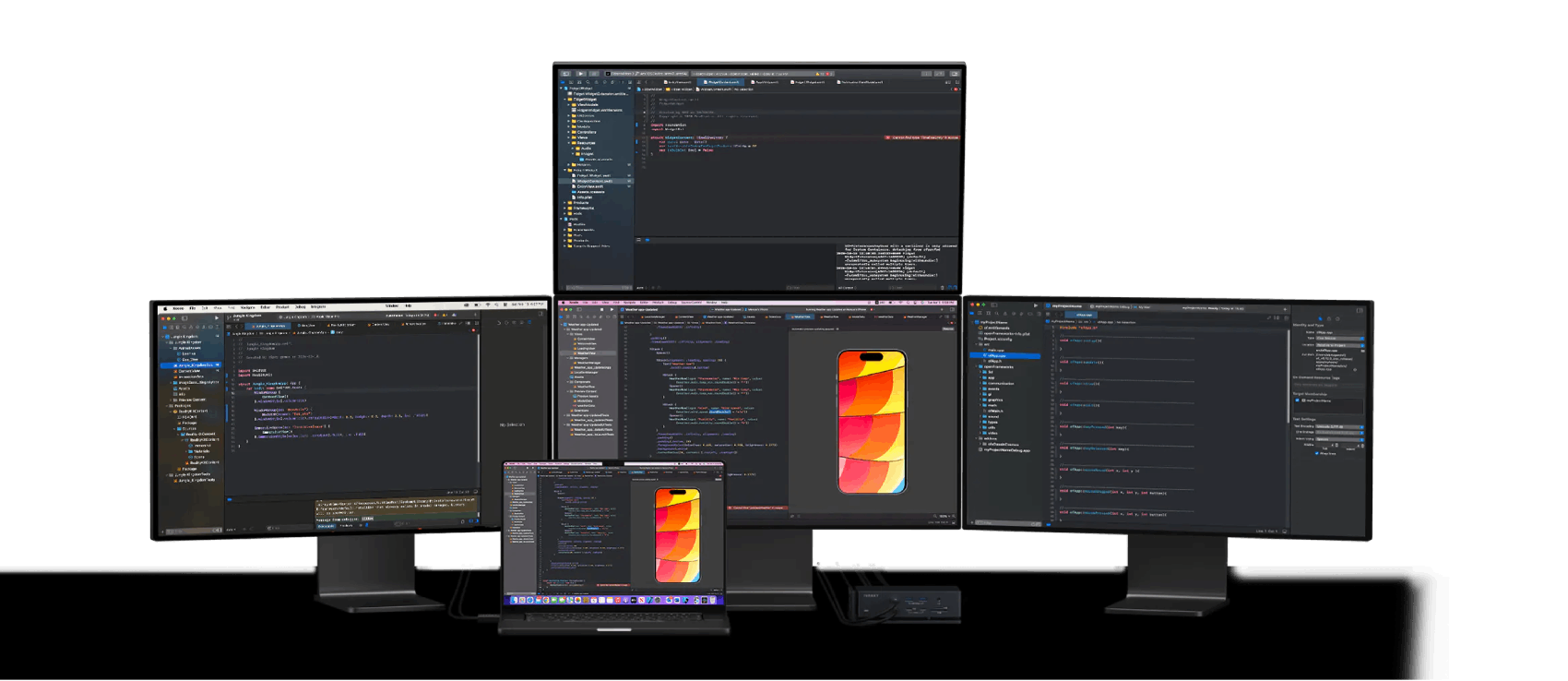This screenshot has height=681, width=1568.
Task: Click Run button in left monitor Xcode
Action: pyautogui.click(x=217, y=317)
